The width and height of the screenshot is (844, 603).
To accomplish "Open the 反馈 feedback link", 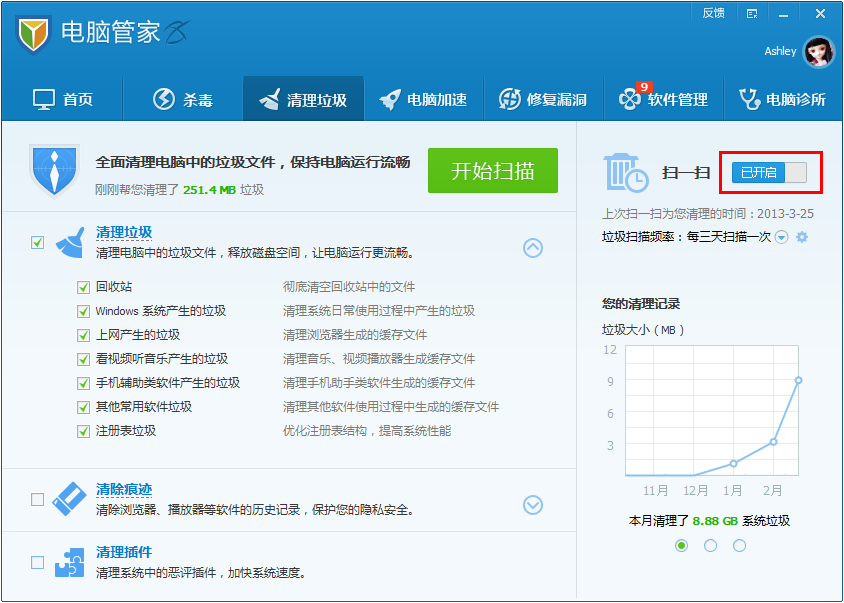I will point(713,13).
